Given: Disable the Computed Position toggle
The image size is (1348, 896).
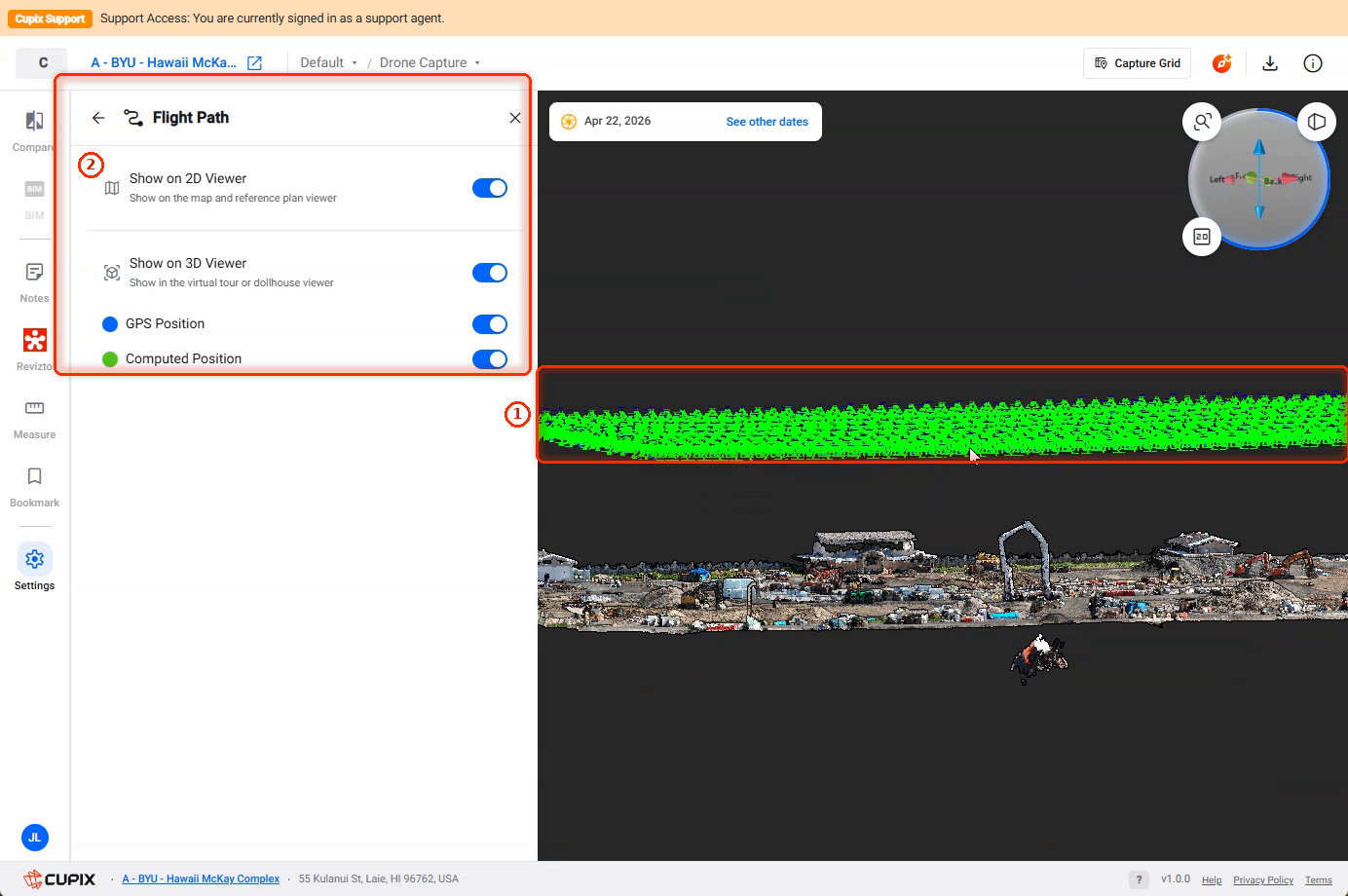Looking at the screenshot, I should pos(490,359).
